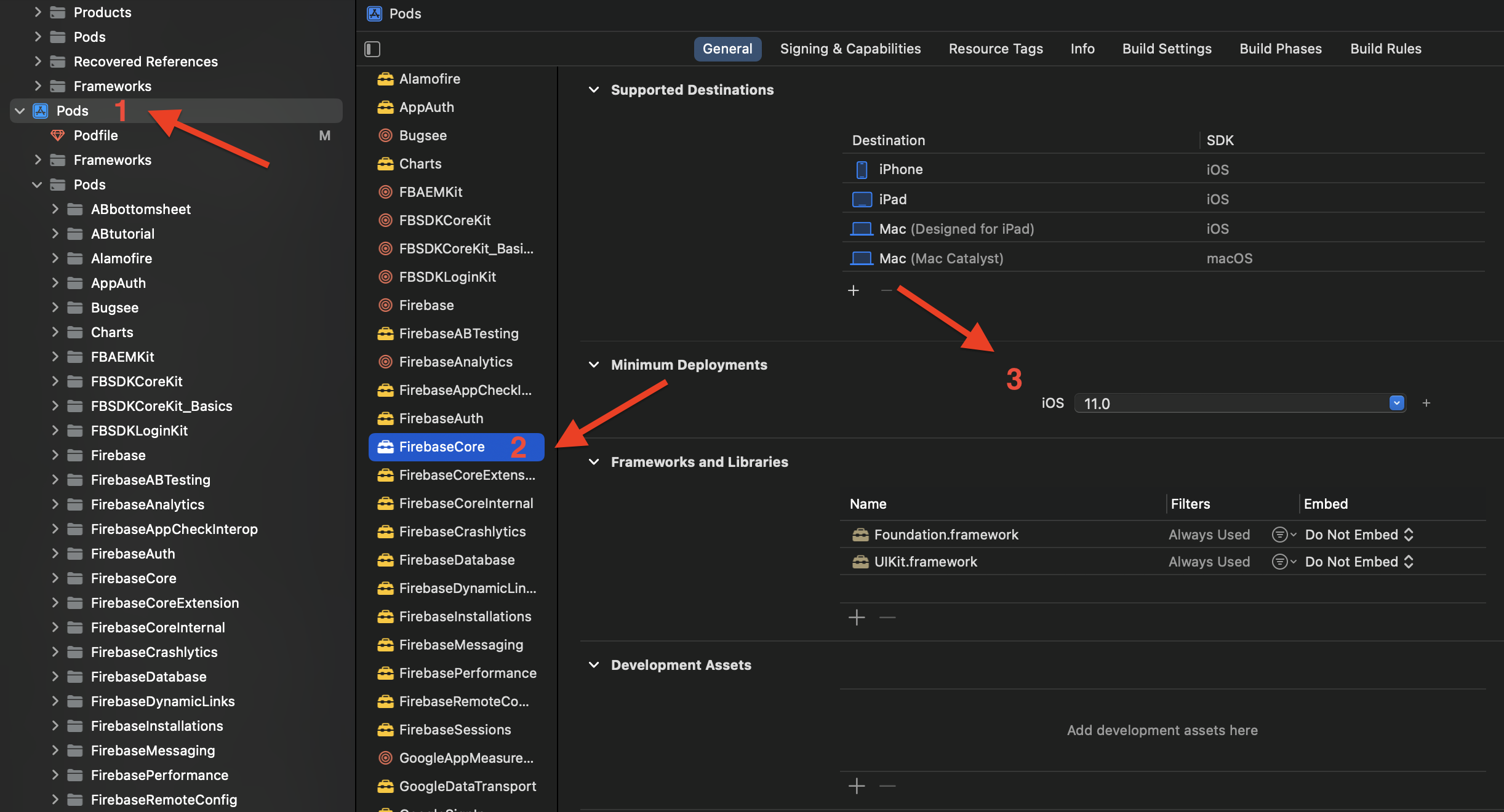Collapse the Frameworks and Libraries section
The height and width of the screenshot is (812, 1504).
point(594,462)
